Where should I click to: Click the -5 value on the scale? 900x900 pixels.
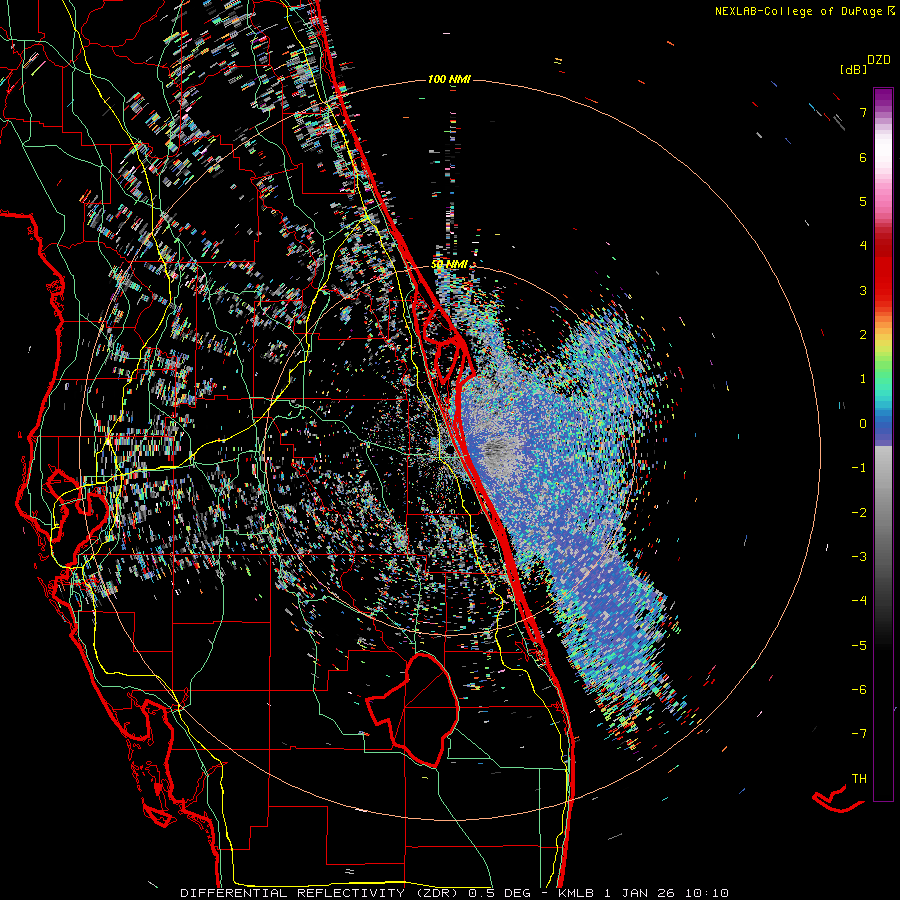pyautogui.click(x=859, y=645)
